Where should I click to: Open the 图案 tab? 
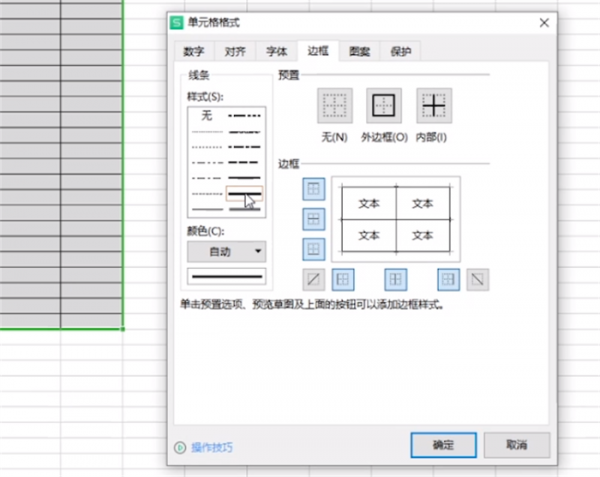click(x=359, y=51)
